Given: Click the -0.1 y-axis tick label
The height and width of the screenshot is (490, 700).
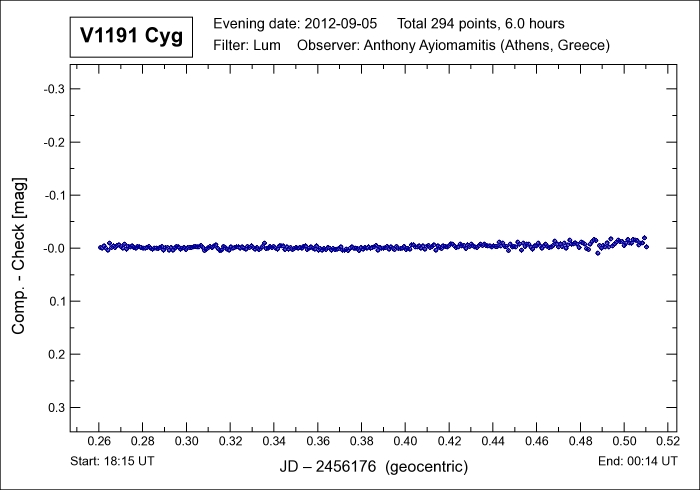Looking at the screenshot, I should (52, 195).
